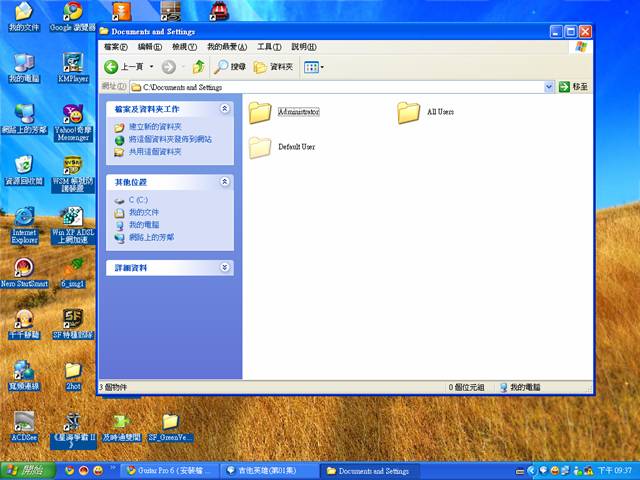This screenshot has height=480, width=640.
Task: Select the Default User folder
Action: click(x=282, y=147)
